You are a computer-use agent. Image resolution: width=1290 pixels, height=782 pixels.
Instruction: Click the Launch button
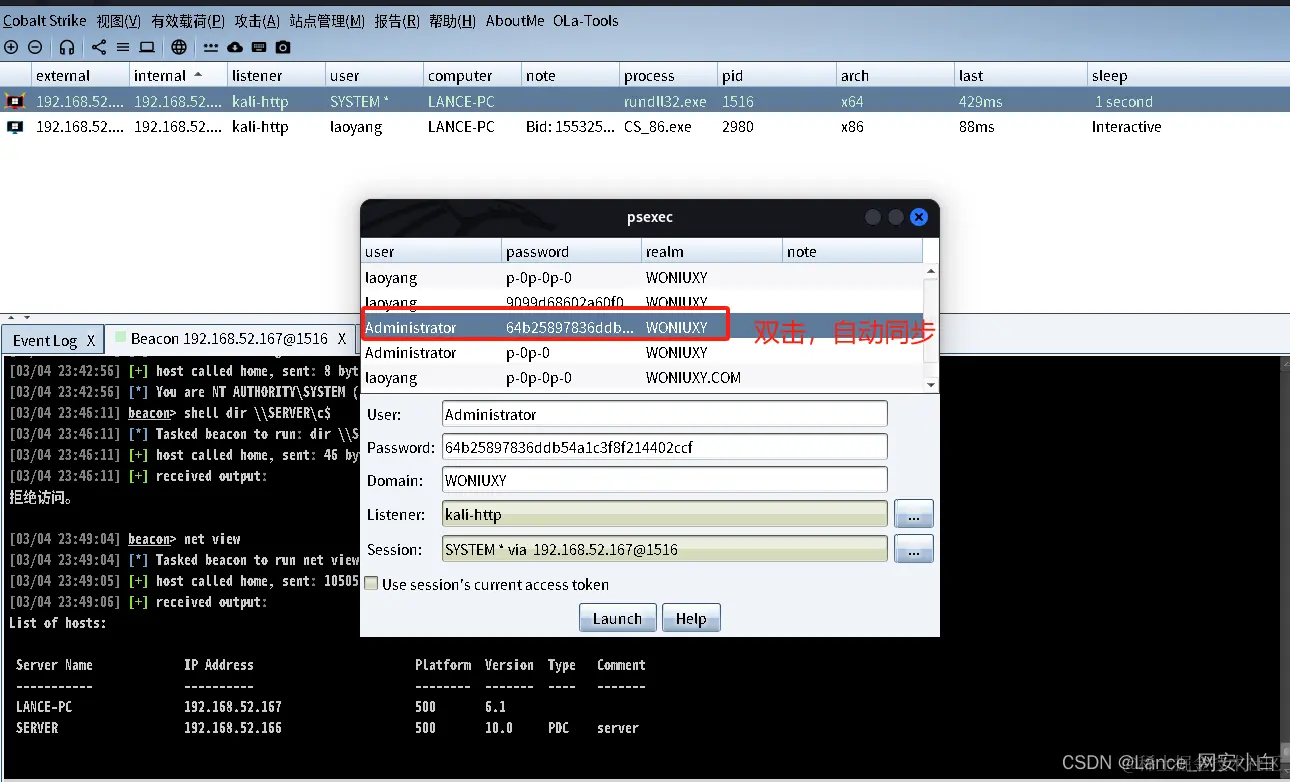(x=617, y=618)
